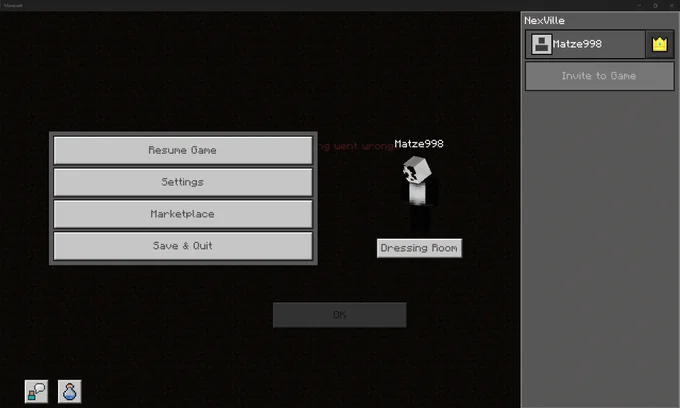Viewport: 680px width, 408px height.
Task: Click Matze998's player avatar icon
Action: tap(541, 44)
